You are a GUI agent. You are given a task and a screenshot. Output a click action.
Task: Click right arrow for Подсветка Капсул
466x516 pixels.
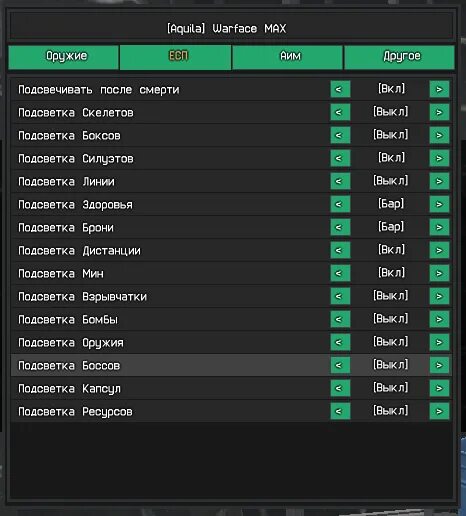click(439, 388)
